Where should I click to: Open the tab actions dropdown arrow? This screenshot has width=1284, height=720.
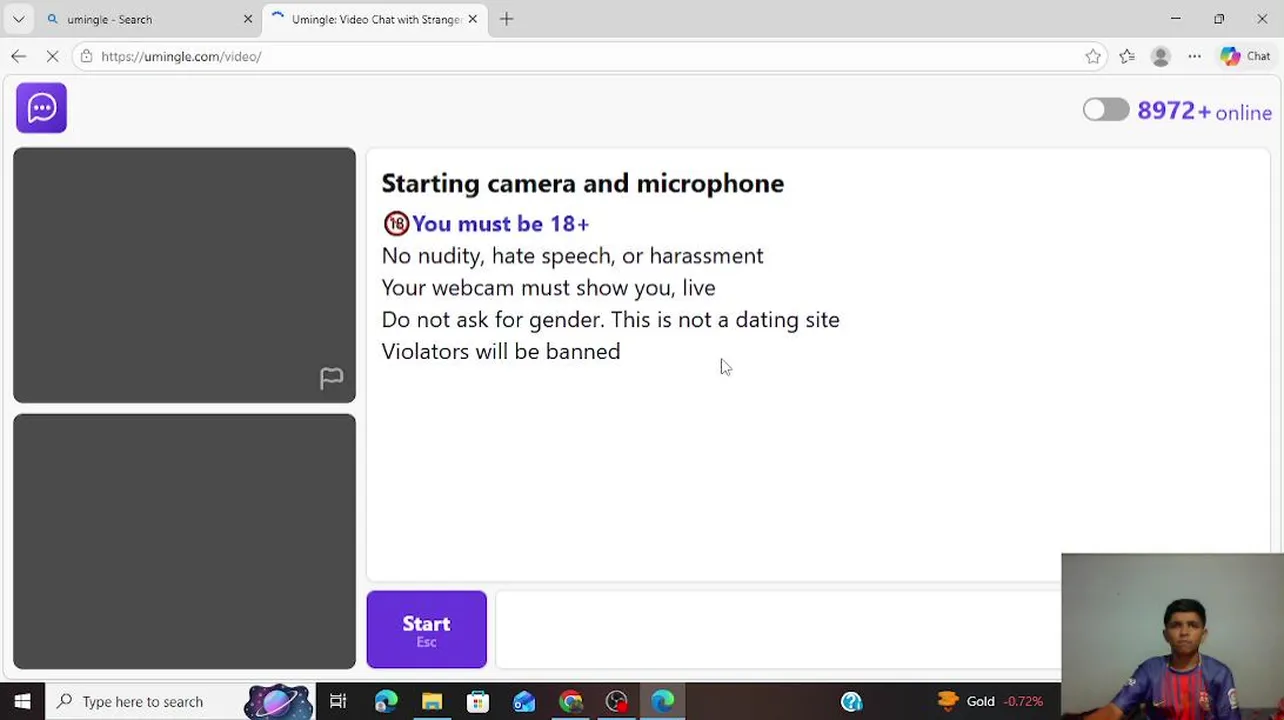[x=18, y=19]
